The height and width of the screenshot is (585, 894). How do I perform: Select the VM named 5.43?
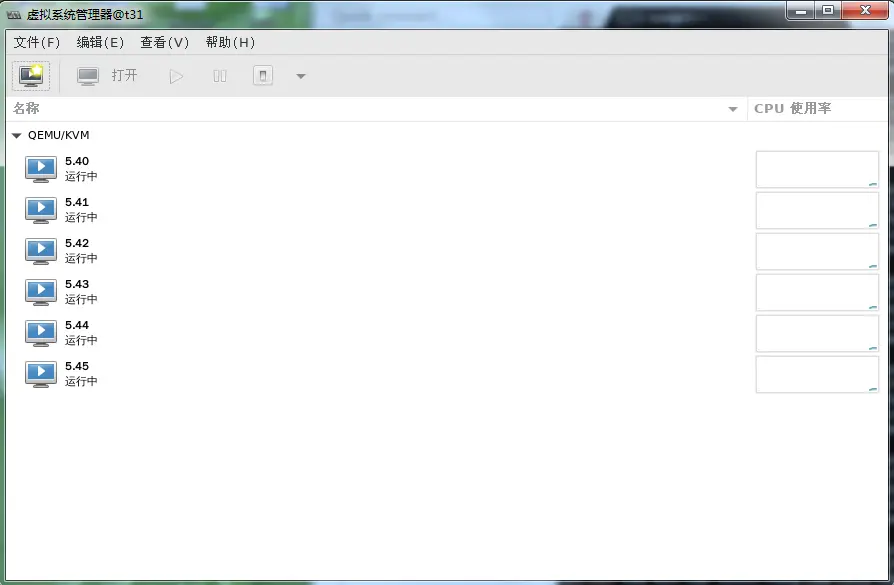tap(447, 292)
